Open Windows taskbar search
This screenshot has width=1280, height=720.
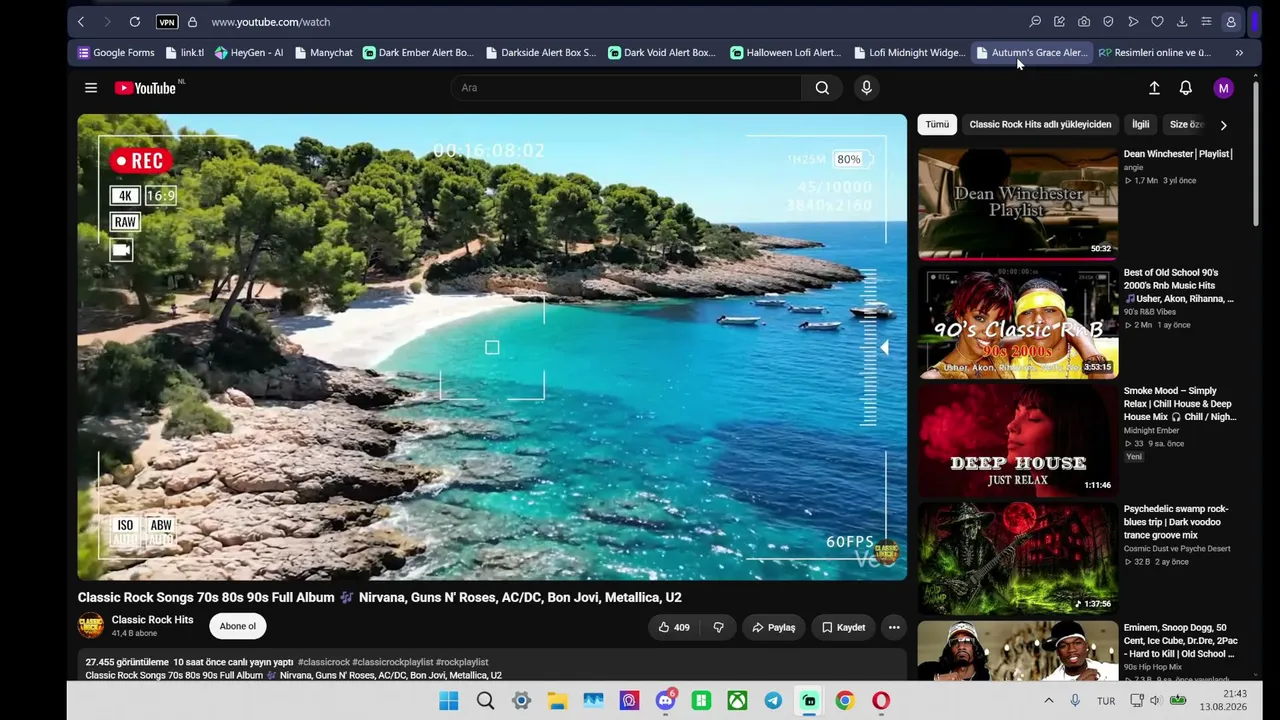pos(485,701)
